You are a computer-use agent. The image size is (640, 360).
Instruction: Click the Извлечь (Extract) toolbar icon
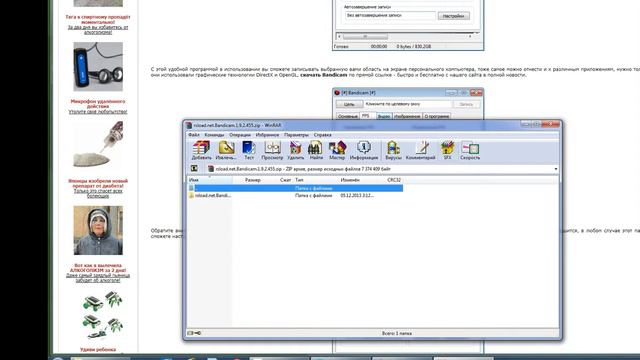pyautogui.click(x=226, y=150)
